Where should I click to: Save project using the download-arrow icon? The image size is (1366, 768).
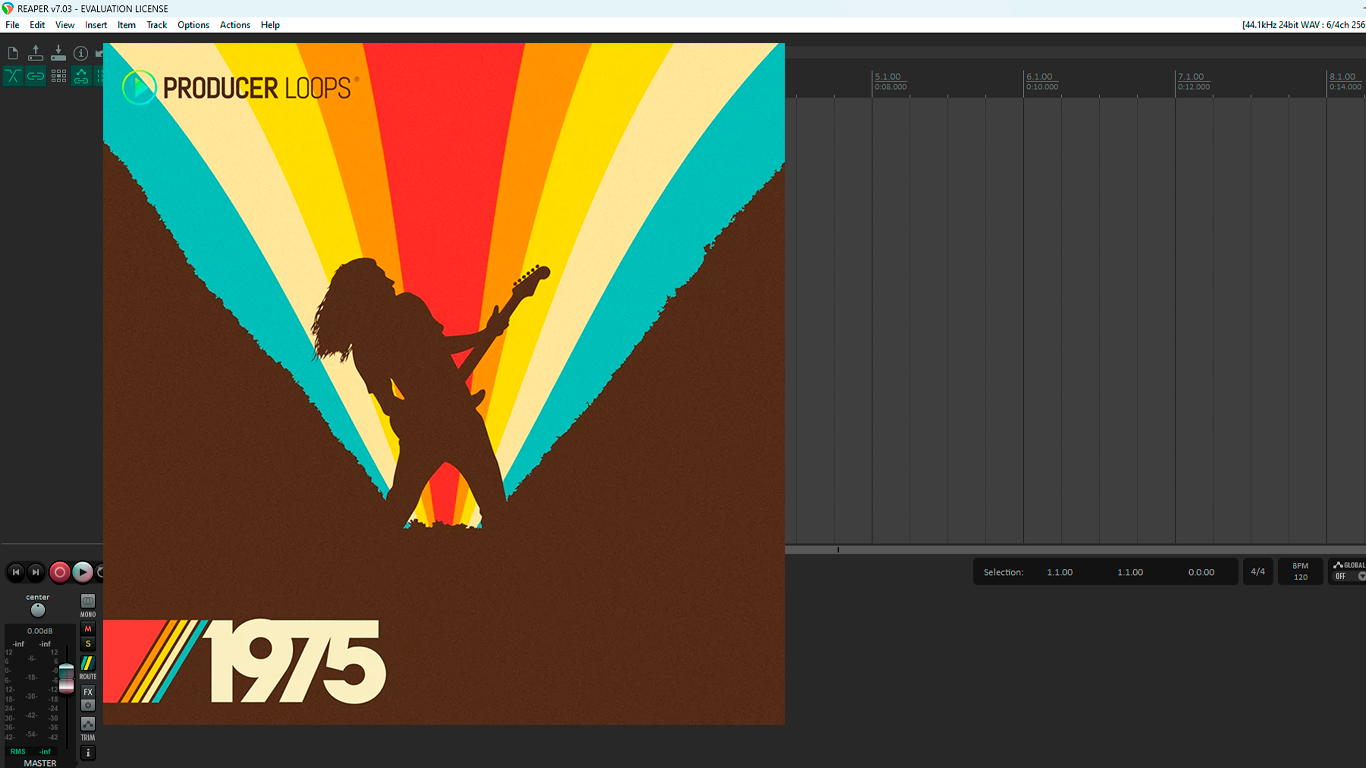click(58, 53)
